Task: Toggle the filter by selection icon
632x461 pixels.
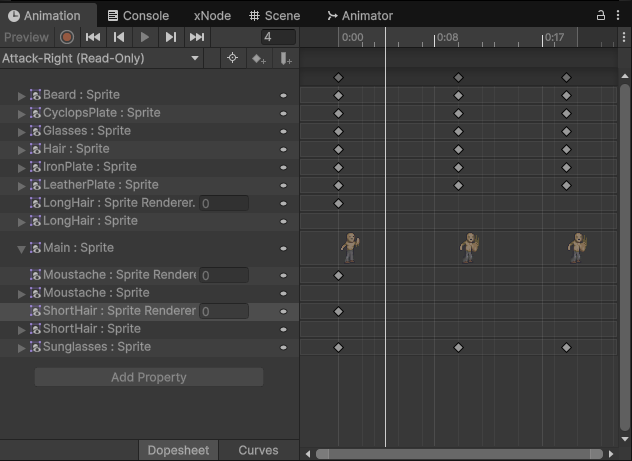Action: (x=232, y=59)
